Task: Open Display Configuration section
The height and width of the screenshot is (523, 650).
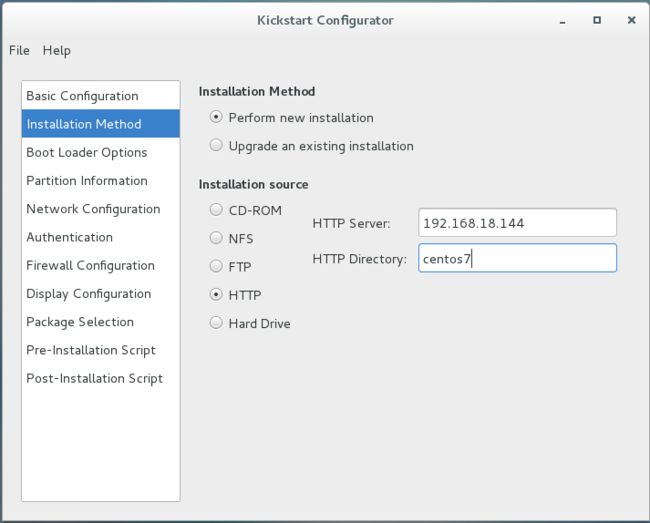Action: 101,293
